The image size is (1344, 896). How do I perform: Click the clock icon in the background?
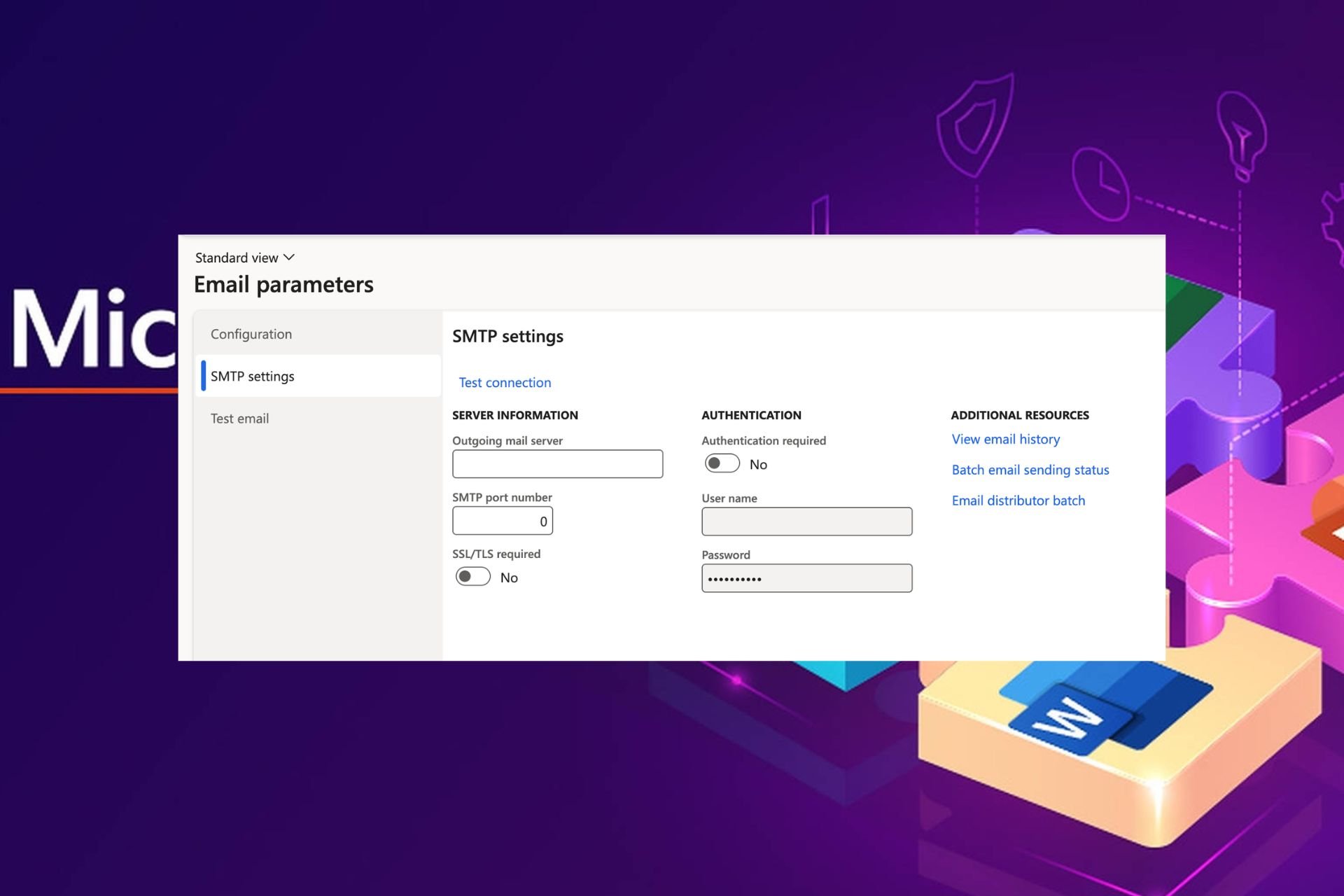point(1100,183)
